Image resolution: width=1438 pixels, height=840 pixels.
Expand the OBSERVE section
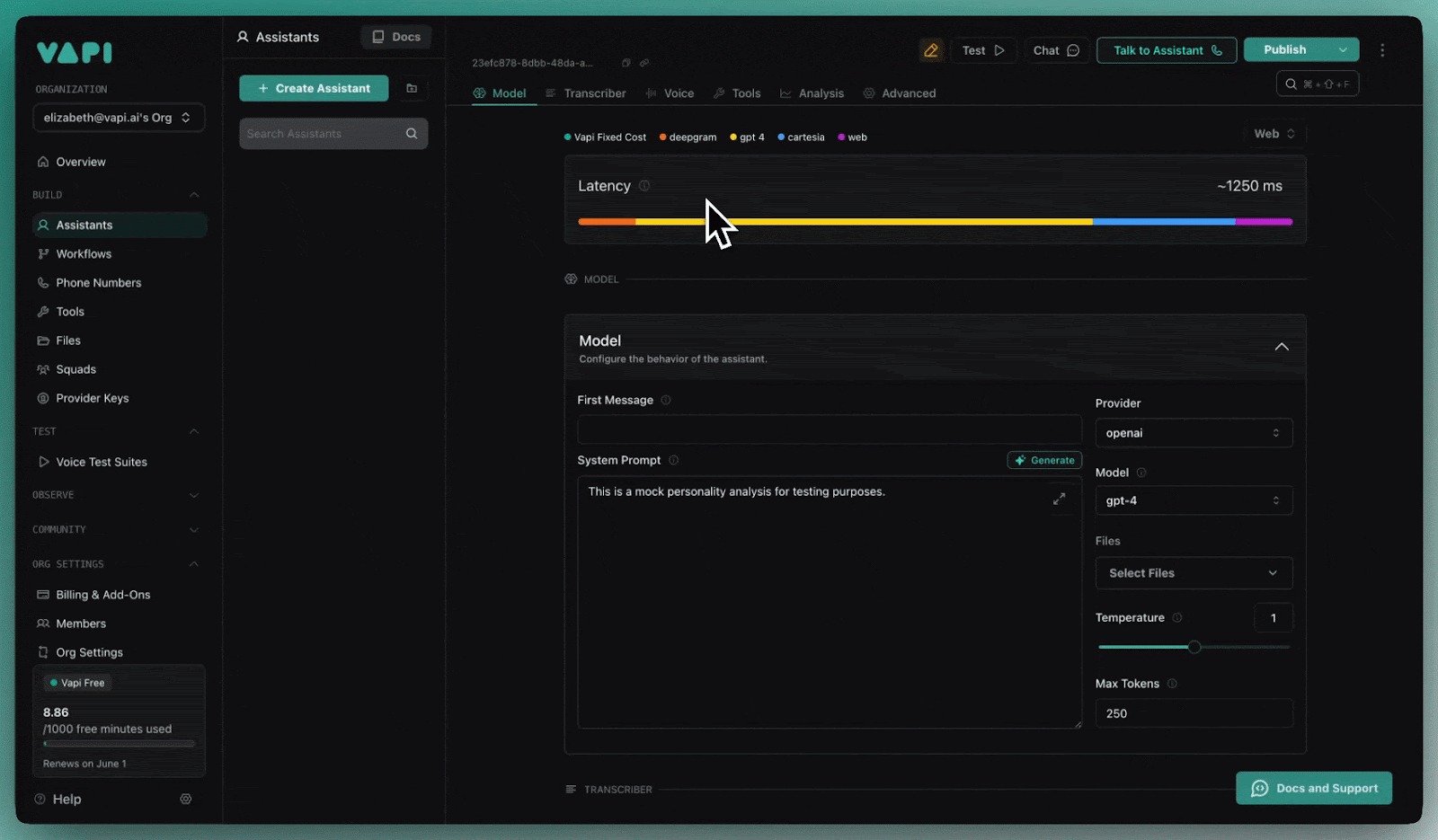point(194,495)
